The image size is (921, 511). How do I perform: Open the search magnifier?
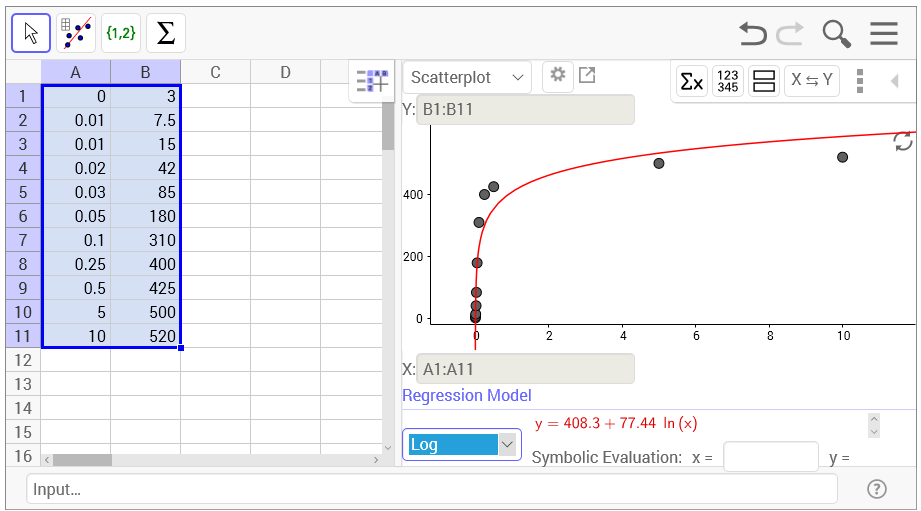(x=836, y=34)
